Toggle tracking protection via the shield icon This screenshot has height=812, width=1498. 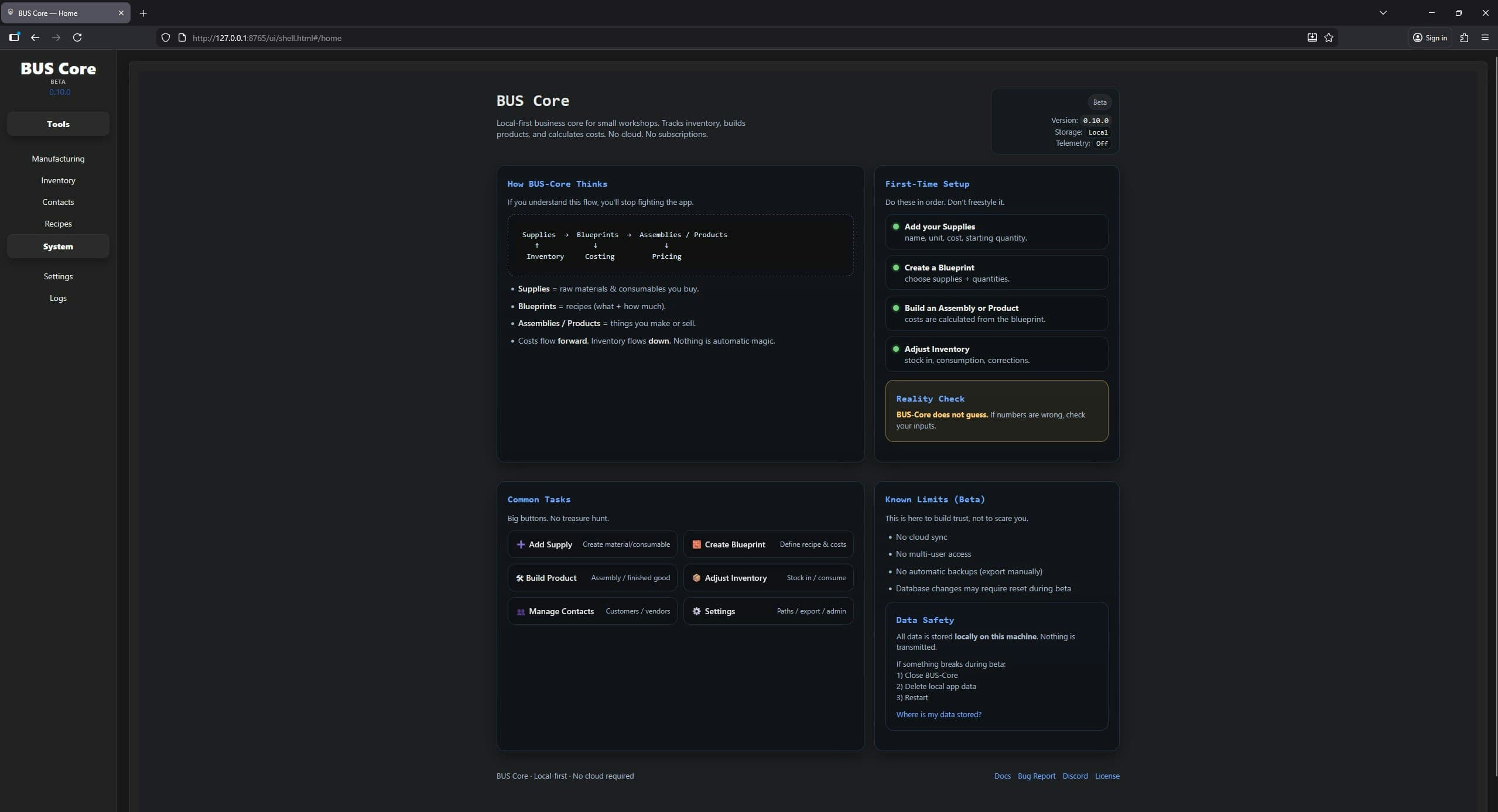[166, 37]
